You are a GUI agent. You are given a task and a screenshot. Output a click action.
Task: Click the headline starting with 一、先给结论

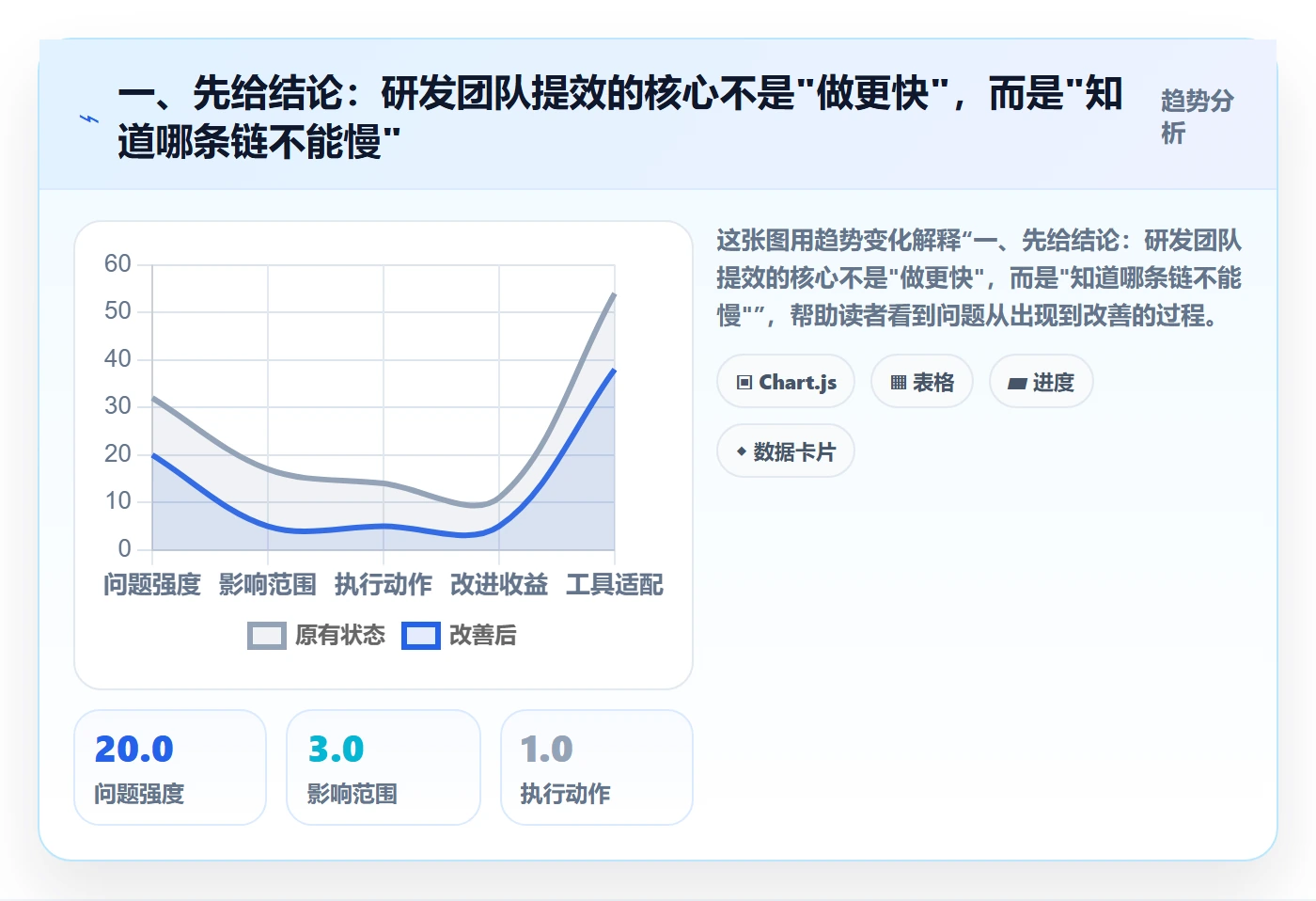click(620, 118)
